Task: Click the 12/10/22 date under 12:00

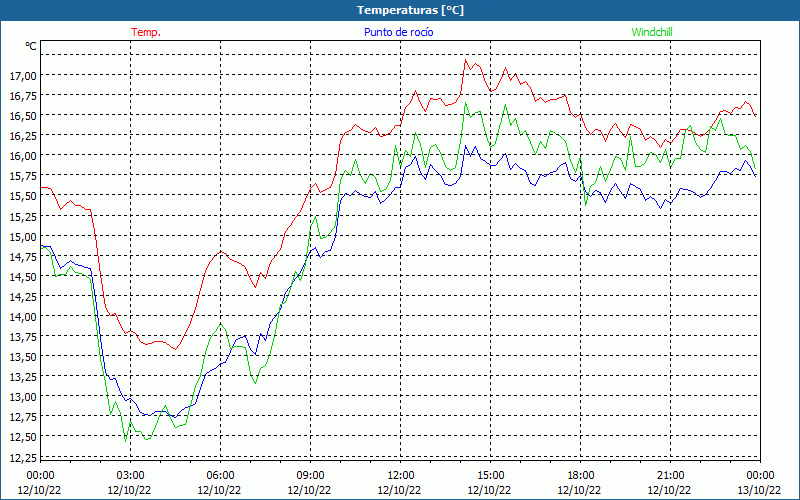Action: pyautogui.click(x=399, y=490)
